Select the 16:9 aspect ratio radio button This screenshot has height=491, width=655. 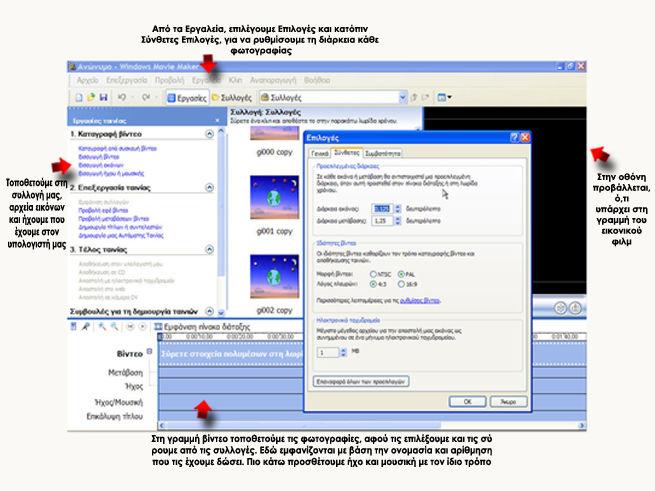coord(401,284)
